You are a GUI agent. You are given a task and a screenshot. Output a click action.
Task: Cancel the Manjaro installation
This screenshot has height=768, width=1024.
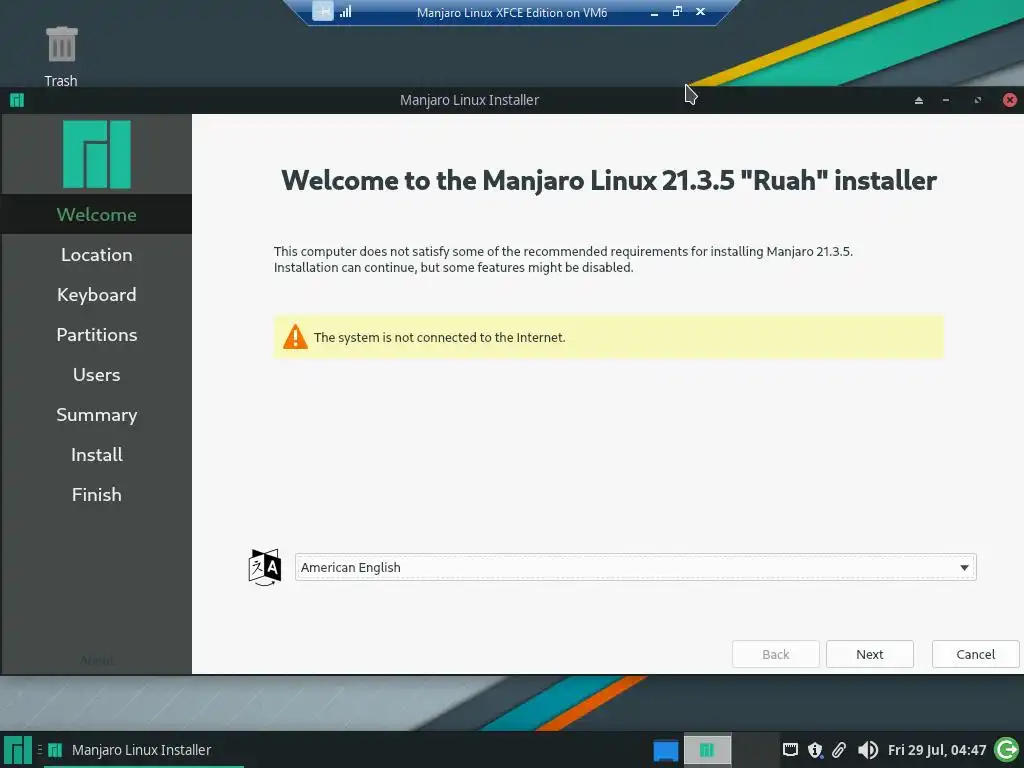(x=976, y=654)
